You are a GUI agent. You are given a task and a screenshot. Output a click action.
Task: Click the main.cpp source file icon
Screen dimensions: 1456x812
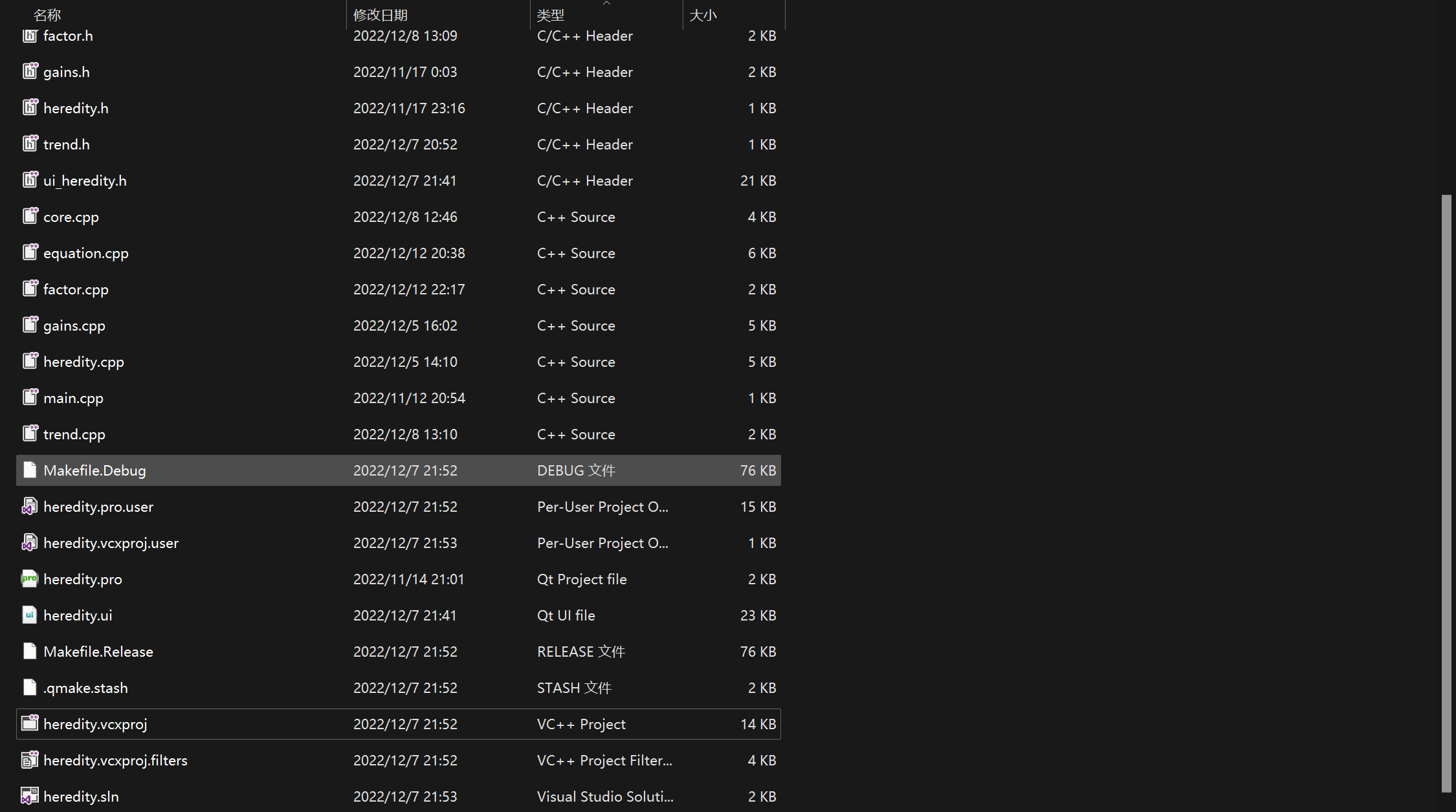30,397
